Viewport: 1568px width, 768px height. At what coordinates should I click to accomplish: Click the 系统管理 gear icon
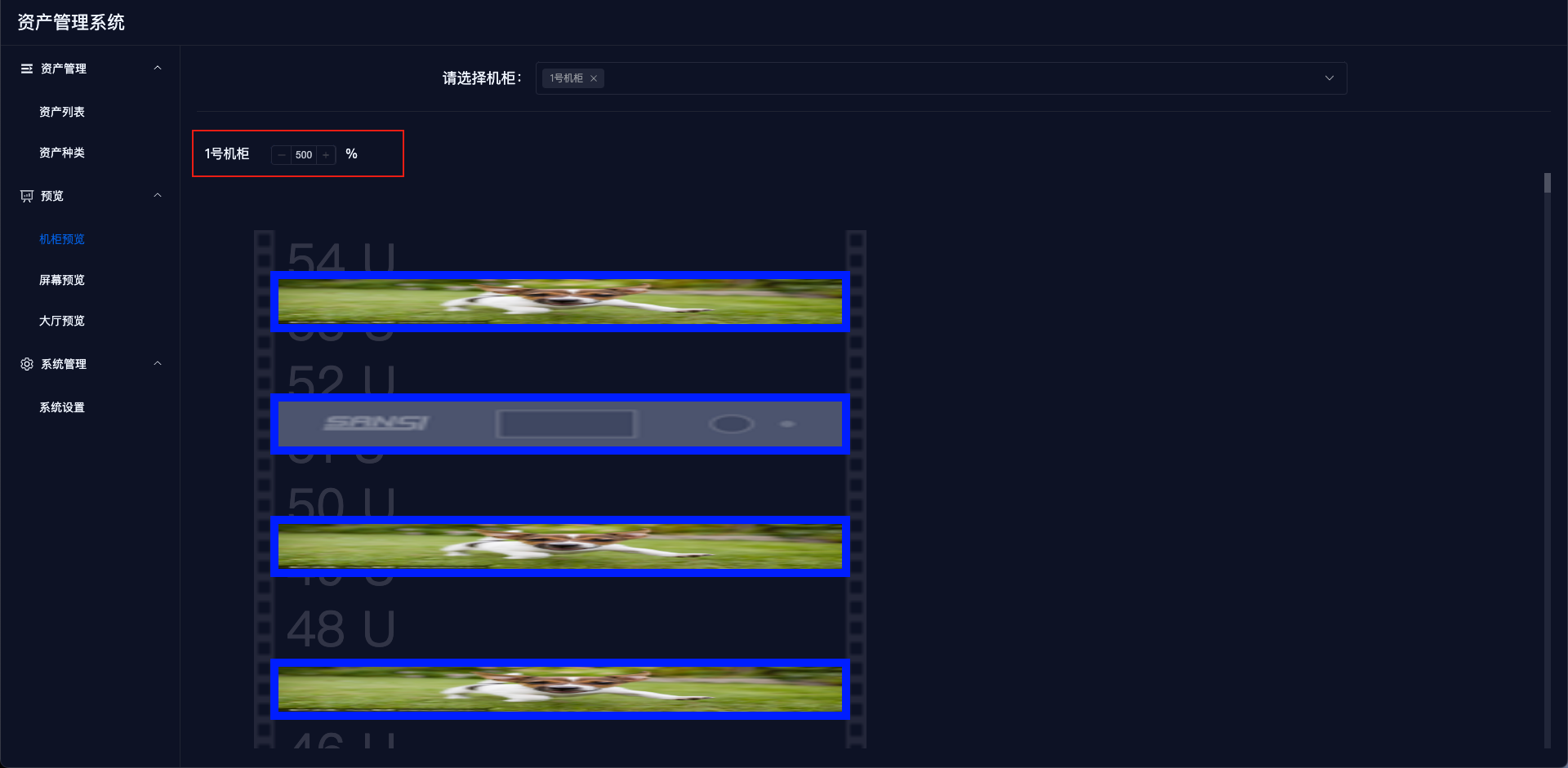[x=27, y=364]
